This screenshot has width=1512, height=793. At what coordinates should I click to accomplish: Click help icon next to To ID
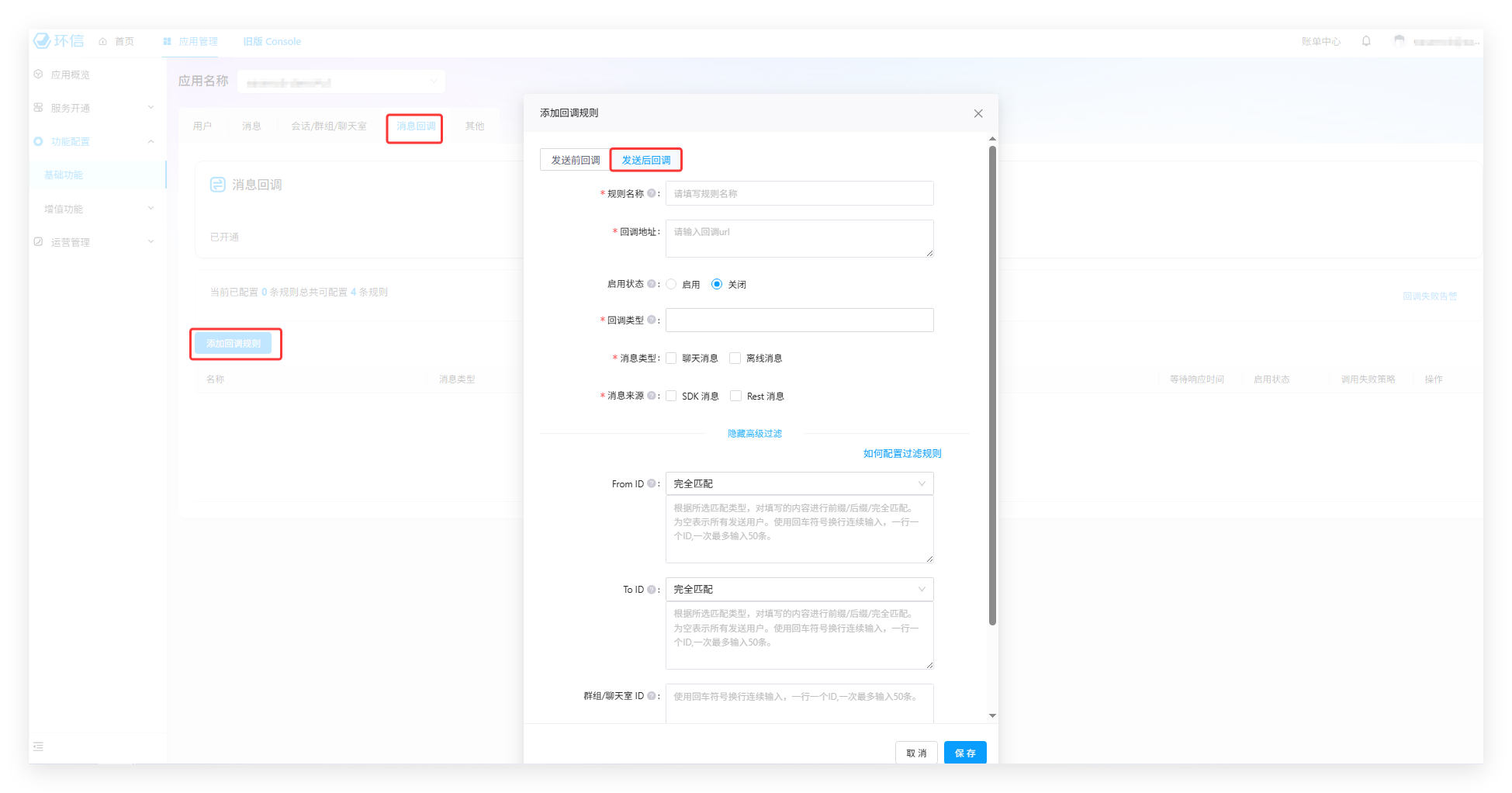point(652,589)
